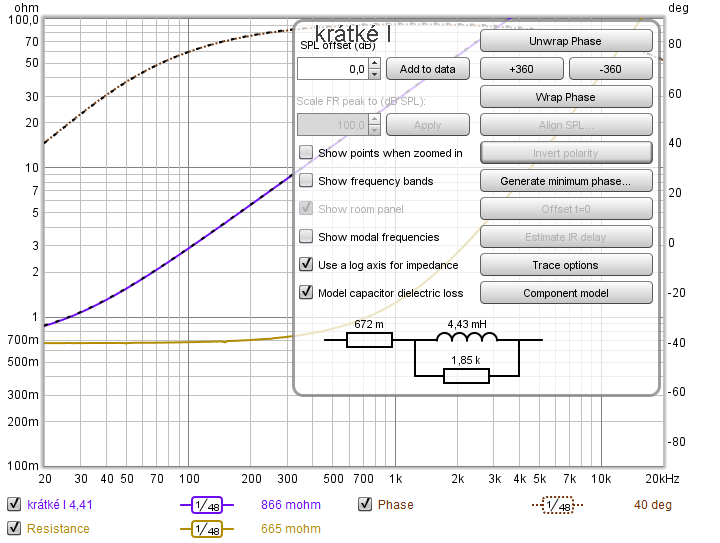
Task: Increase SPL offset with up arrow
Action: [375, 63]
